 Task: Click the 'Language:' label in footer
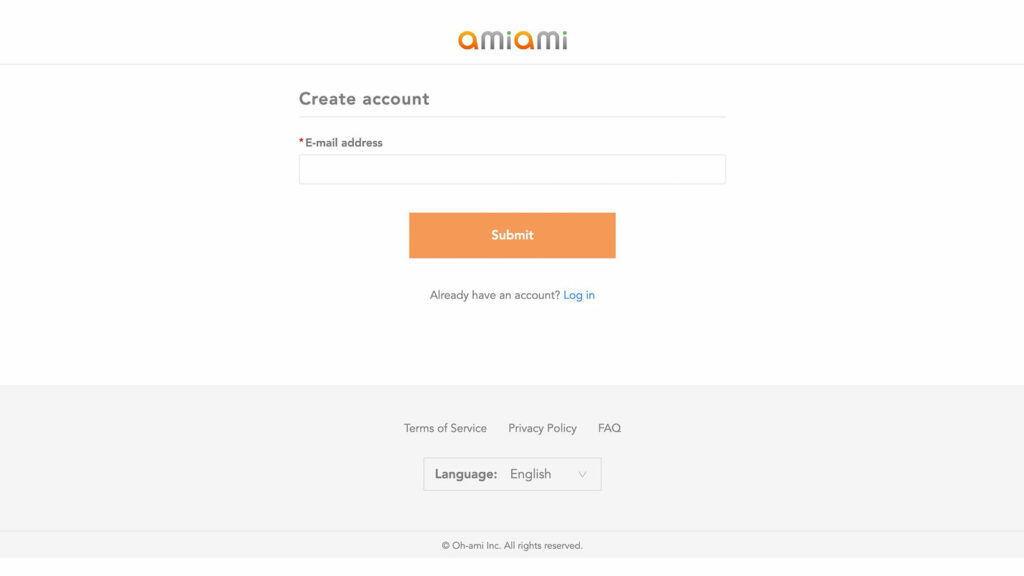tap(465, 474)
